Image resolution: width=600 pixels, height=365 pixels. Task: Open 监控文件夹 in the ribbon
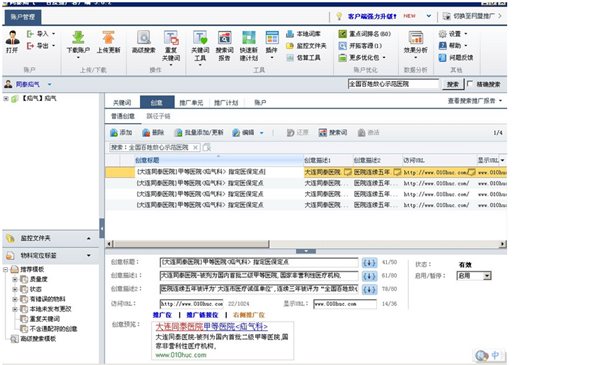tap(307, 46)
